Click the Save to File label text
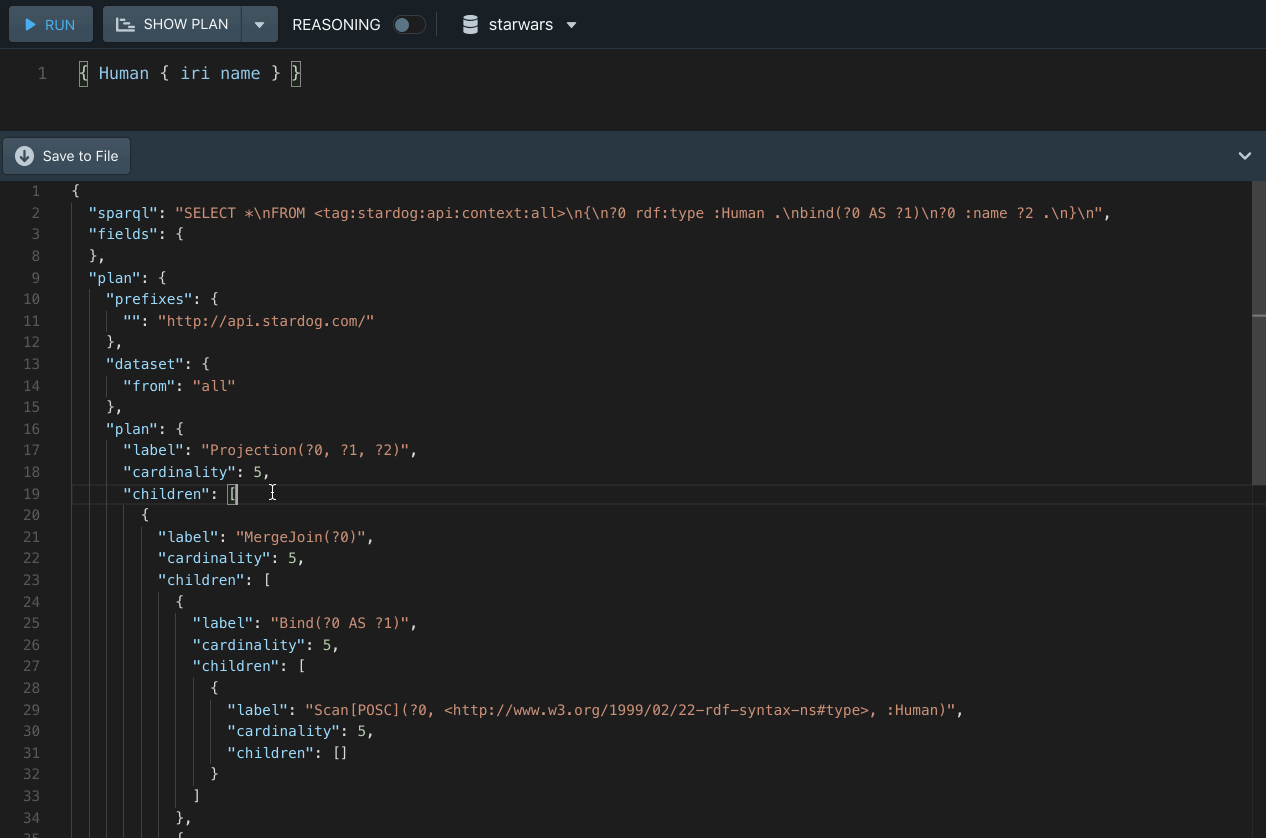The image size is (1266, 838). (x=80, y=156)
